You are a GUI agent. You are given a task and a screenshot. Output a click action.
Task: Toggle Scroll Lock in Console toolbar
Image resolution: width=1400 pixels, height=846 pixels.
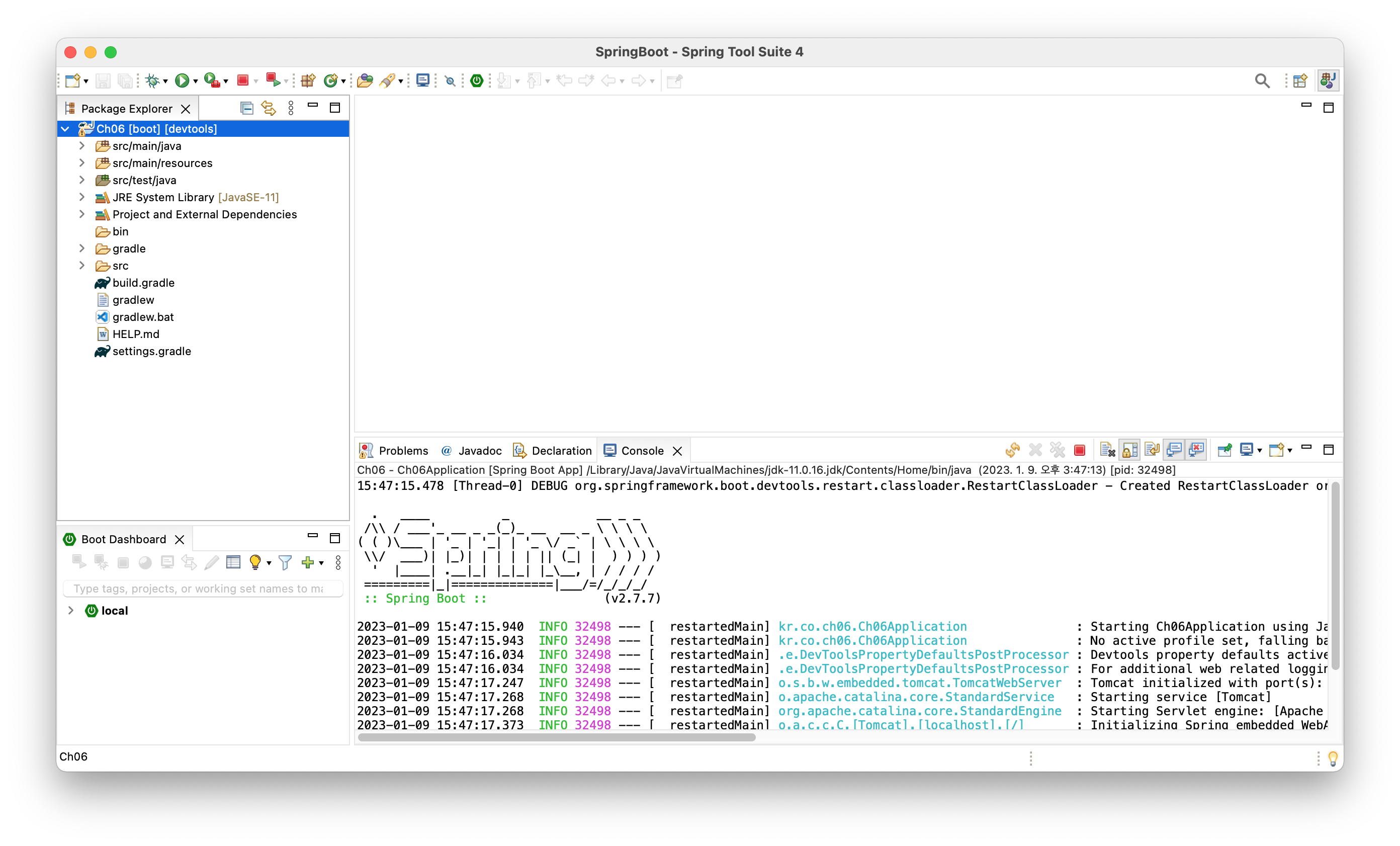1129,450
